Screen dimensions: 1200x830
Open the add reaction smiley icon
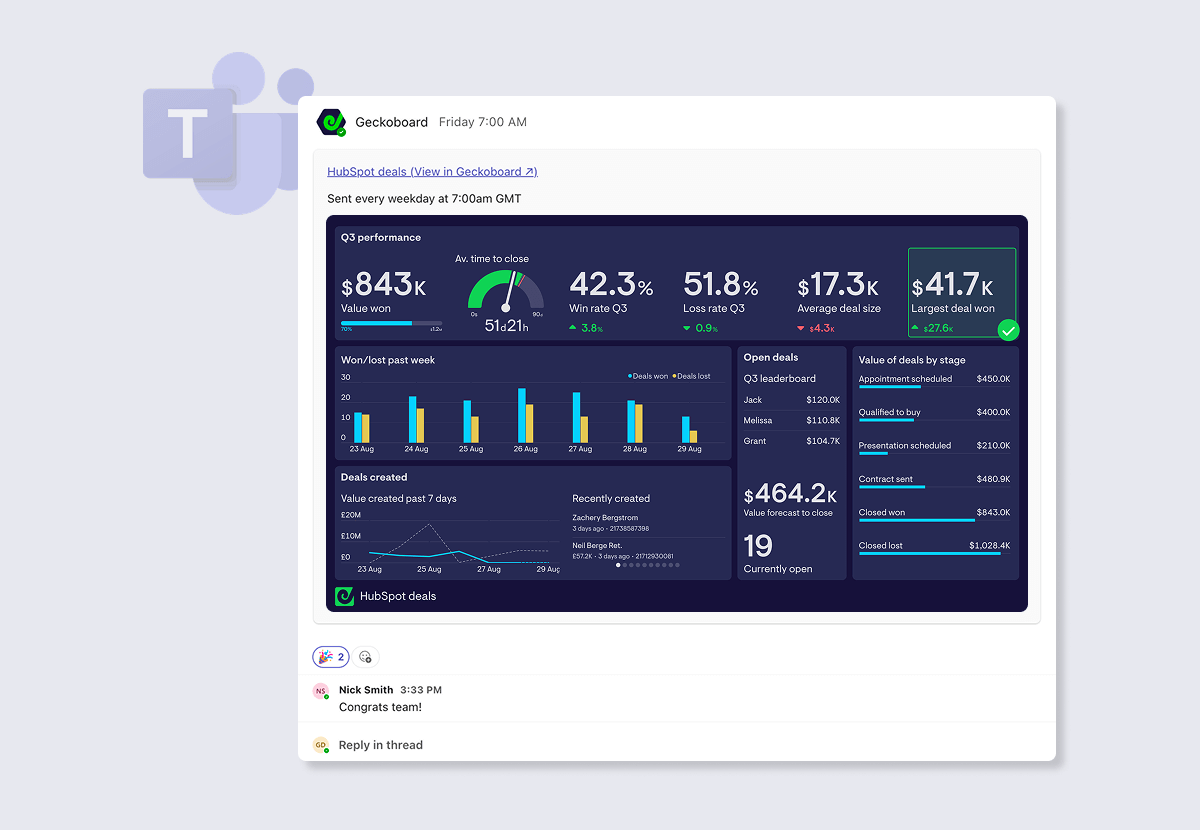coord(365,657)
